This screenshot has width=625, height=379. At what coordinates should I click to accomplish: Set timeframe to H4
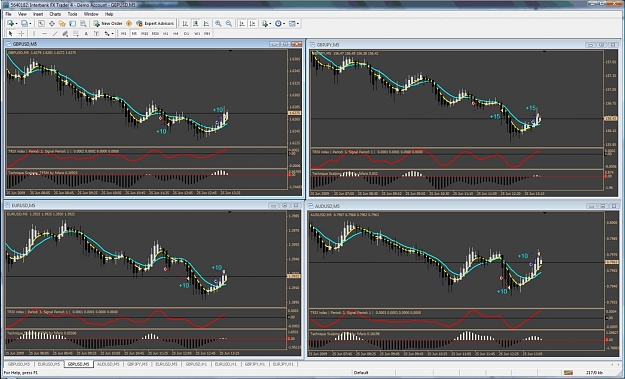point(176,33)
